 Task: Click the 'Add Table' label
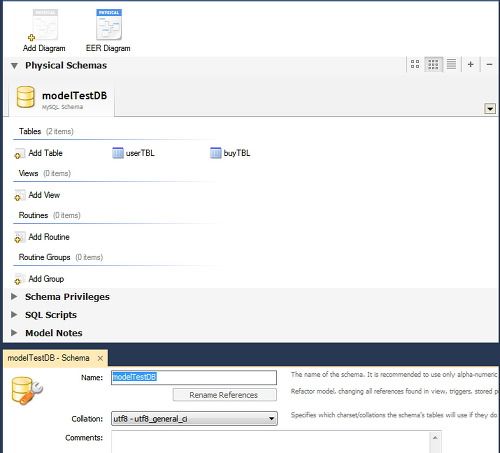tap(45, 153)
